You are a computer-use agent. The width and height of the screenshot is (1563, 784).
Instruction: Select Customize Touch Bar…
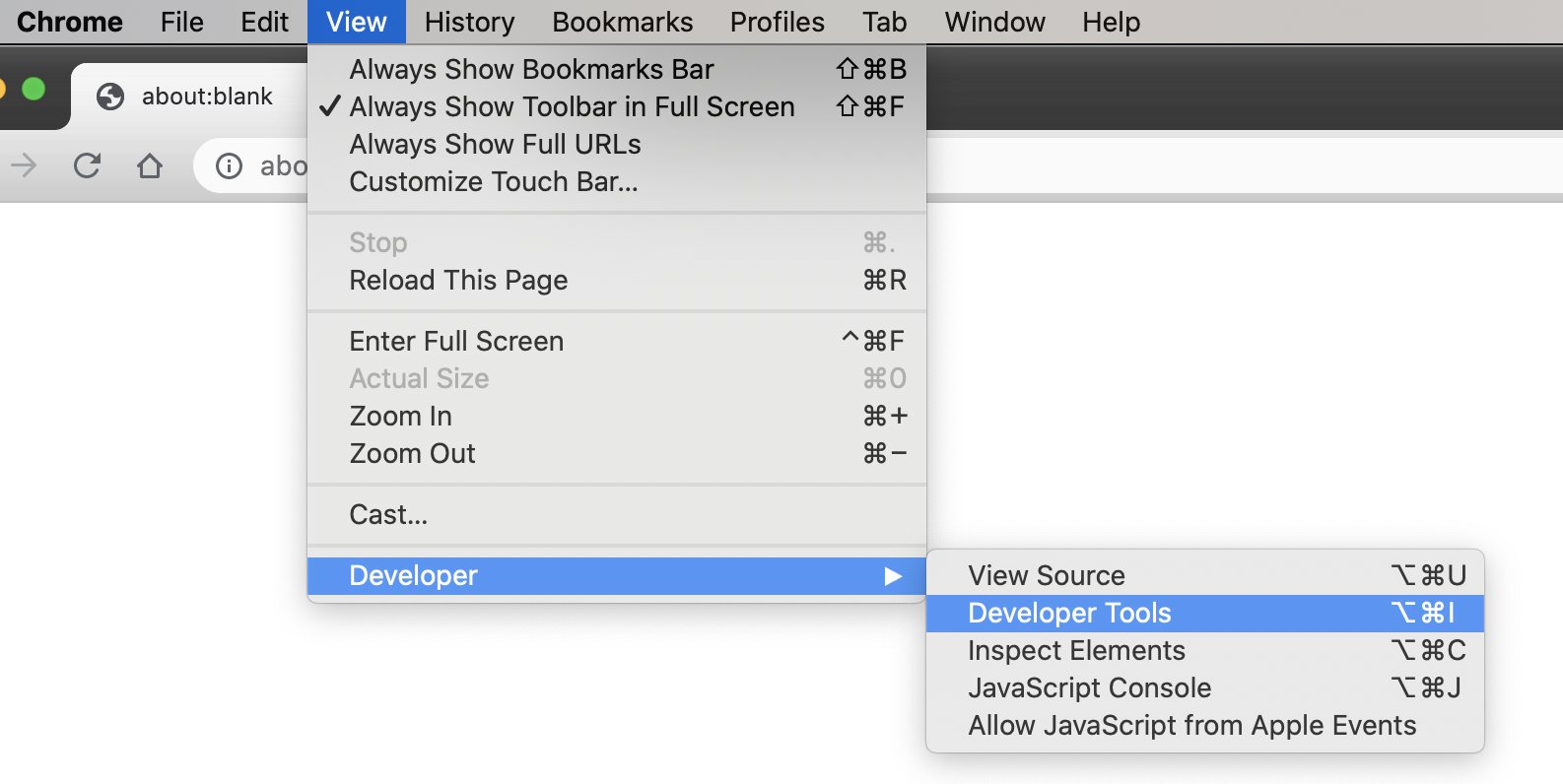(x=617, y=181)
